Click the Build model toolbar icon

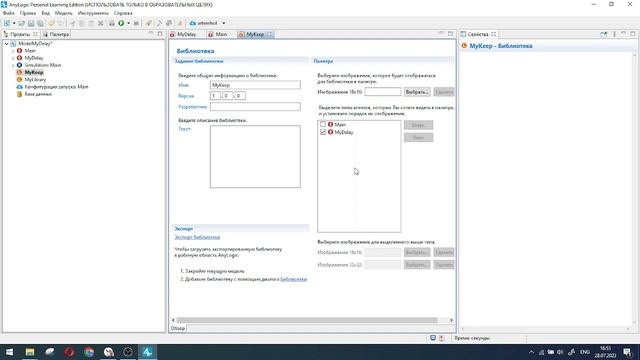click(111, 23)
